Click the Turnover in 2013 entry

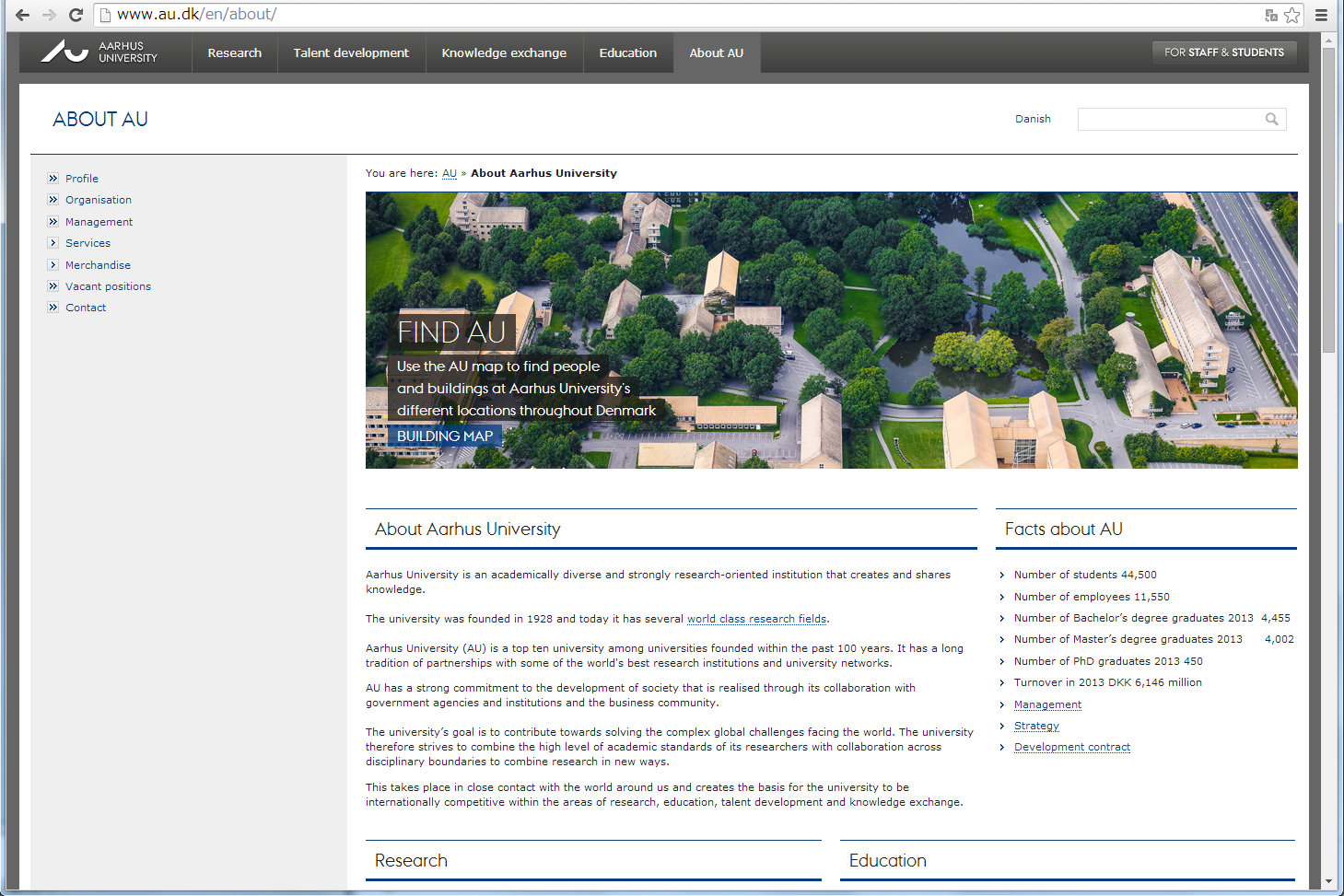pyautogui.click(x=1108, y=682)
